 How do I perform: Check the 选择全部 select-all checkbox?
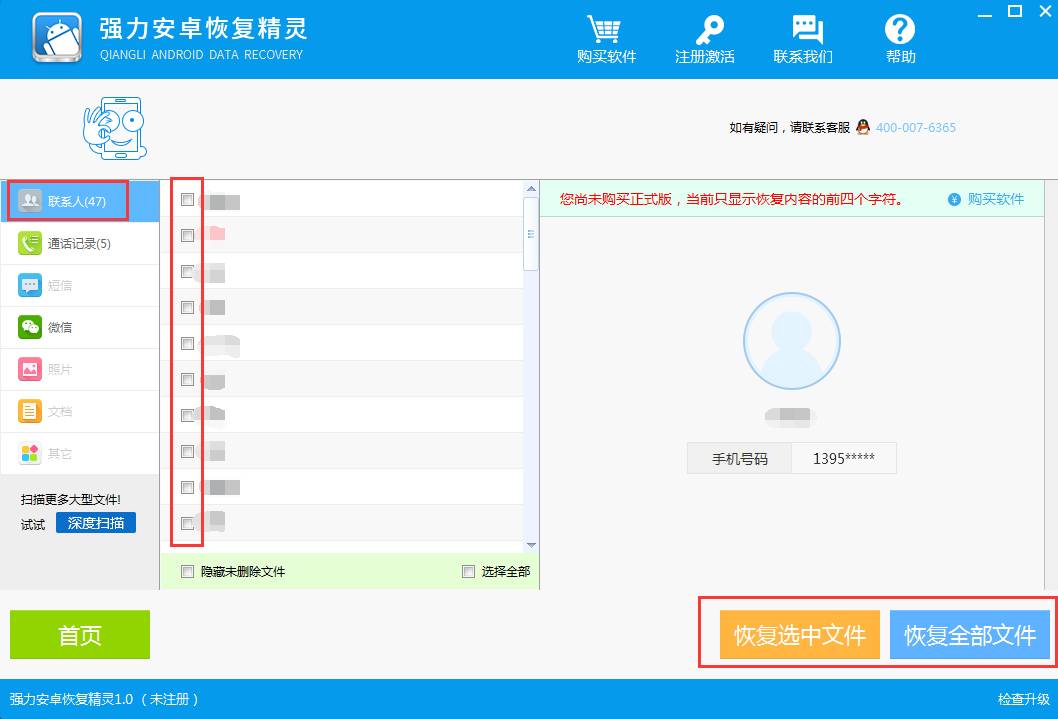[467, 571]
